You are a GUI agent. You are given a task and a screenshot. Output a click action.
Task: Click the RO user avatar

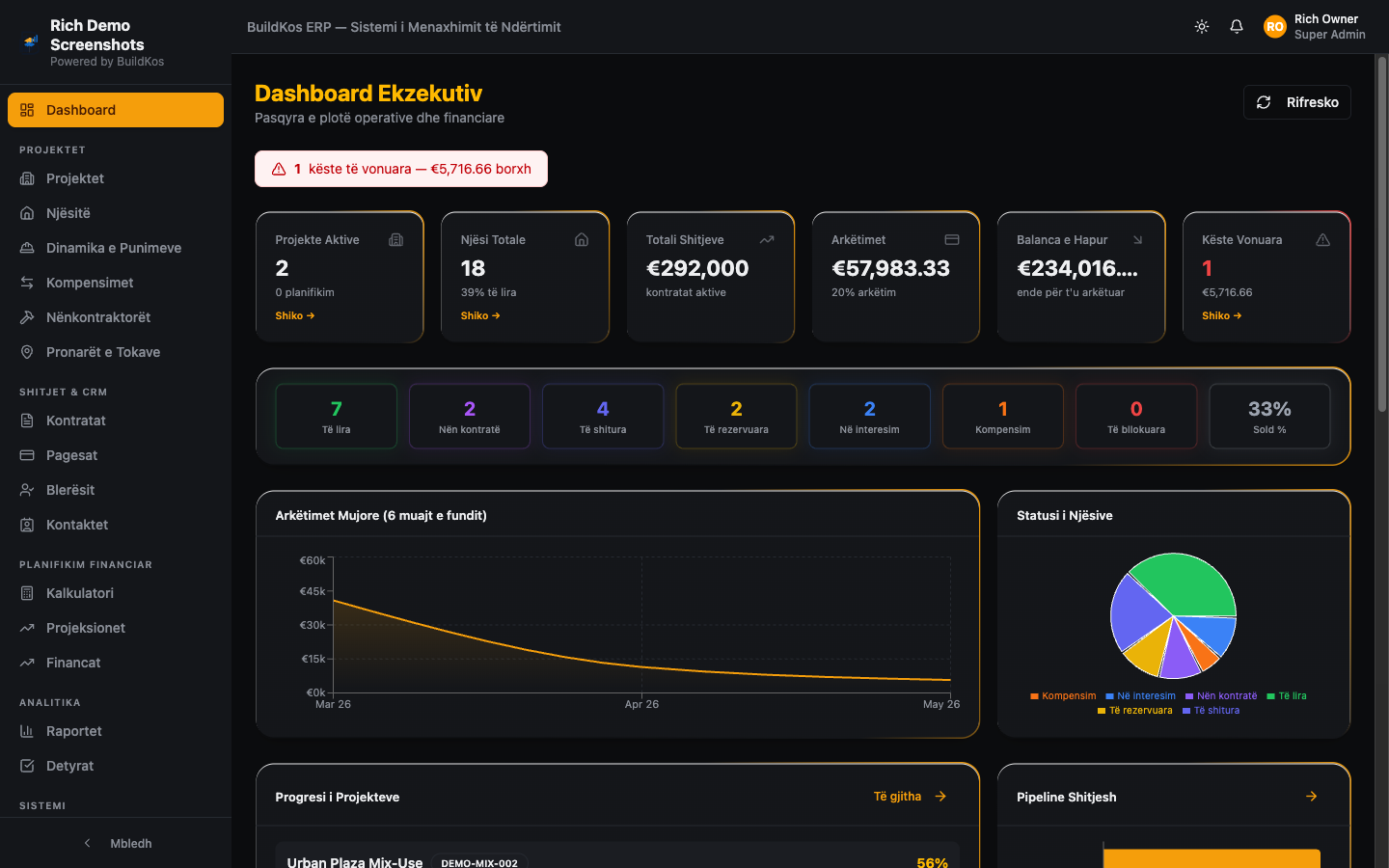coord(1275,27)
